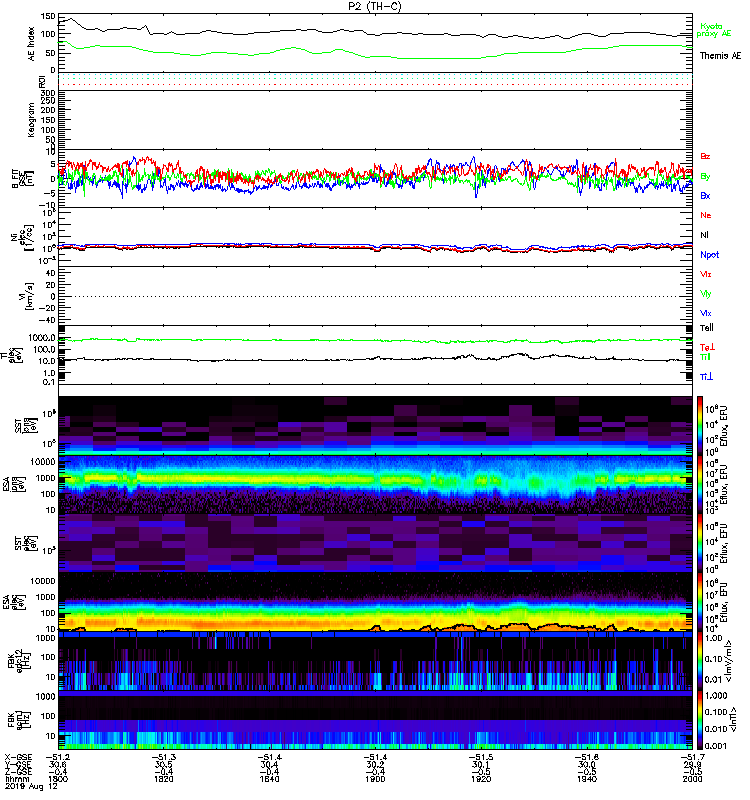Select the green By legend entry
750x800 pixels.
705,177
